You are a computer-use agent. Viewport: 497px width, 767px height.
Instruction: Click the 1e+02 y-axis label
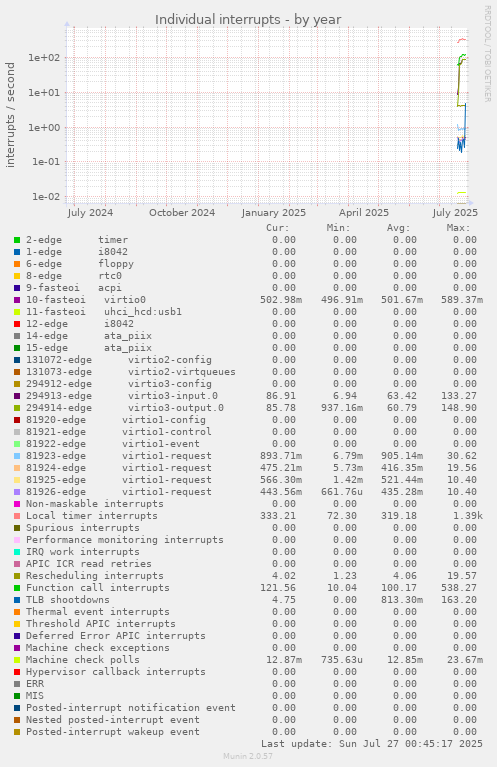[44, 58]
